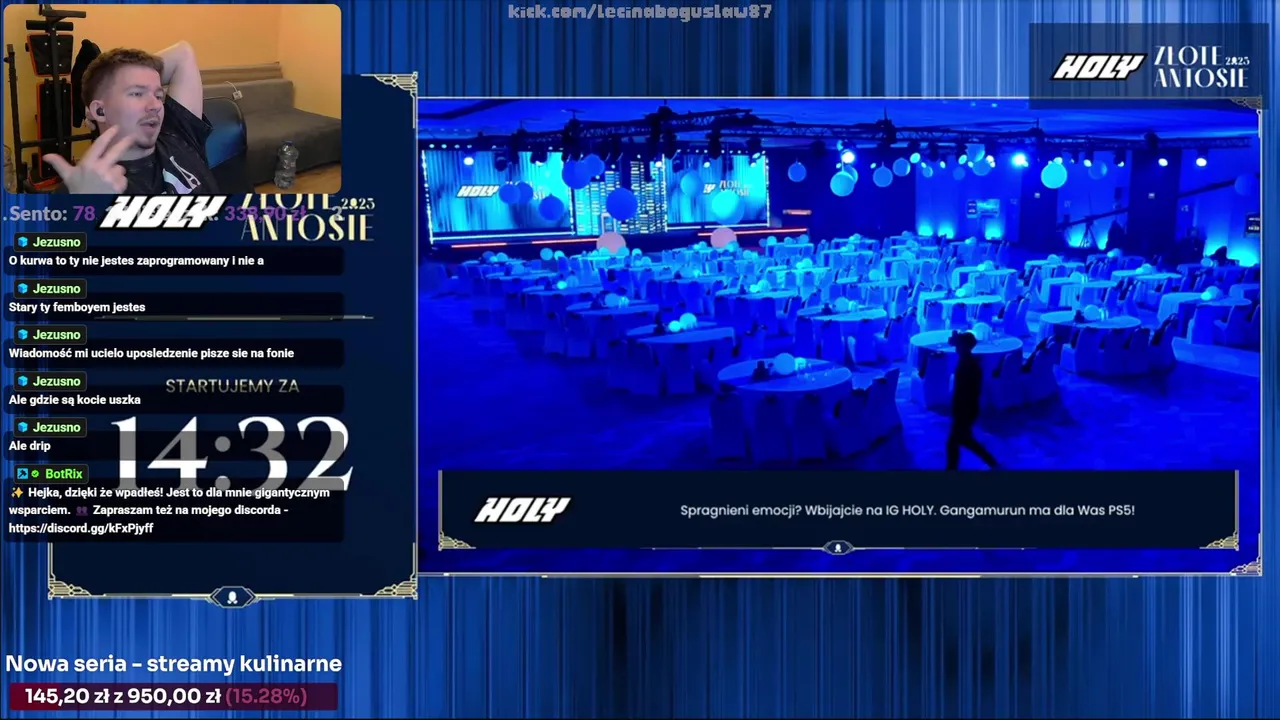Image resolution: width=1280 pixels, height=720 pixels.
Task: Click the HOLY Złote Antosie logo top right
Action: coord(1150,66)
